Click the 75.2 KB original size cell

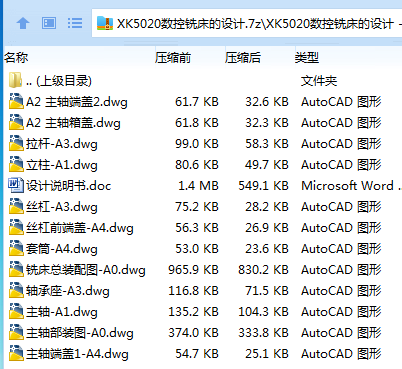pyautogui.click(x=197, y=207)
